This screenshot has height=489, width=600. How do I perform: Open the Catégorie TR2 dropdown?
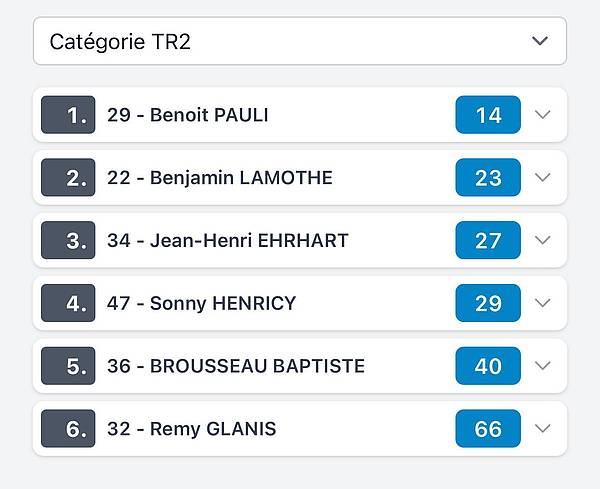299,41
